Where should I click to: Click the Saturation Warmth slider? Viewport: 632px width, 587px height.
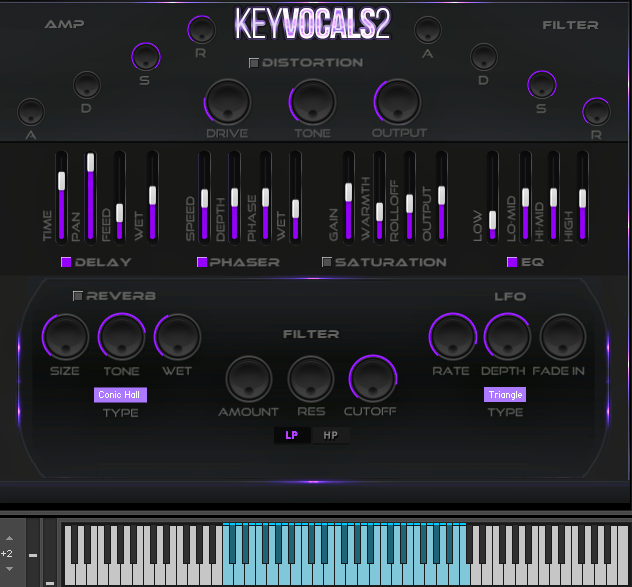379,198
